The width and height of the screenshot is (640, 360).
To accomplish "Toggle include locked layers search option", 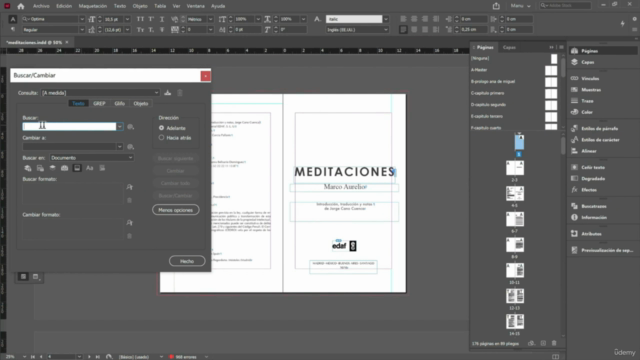I will [x=27, y=168].
